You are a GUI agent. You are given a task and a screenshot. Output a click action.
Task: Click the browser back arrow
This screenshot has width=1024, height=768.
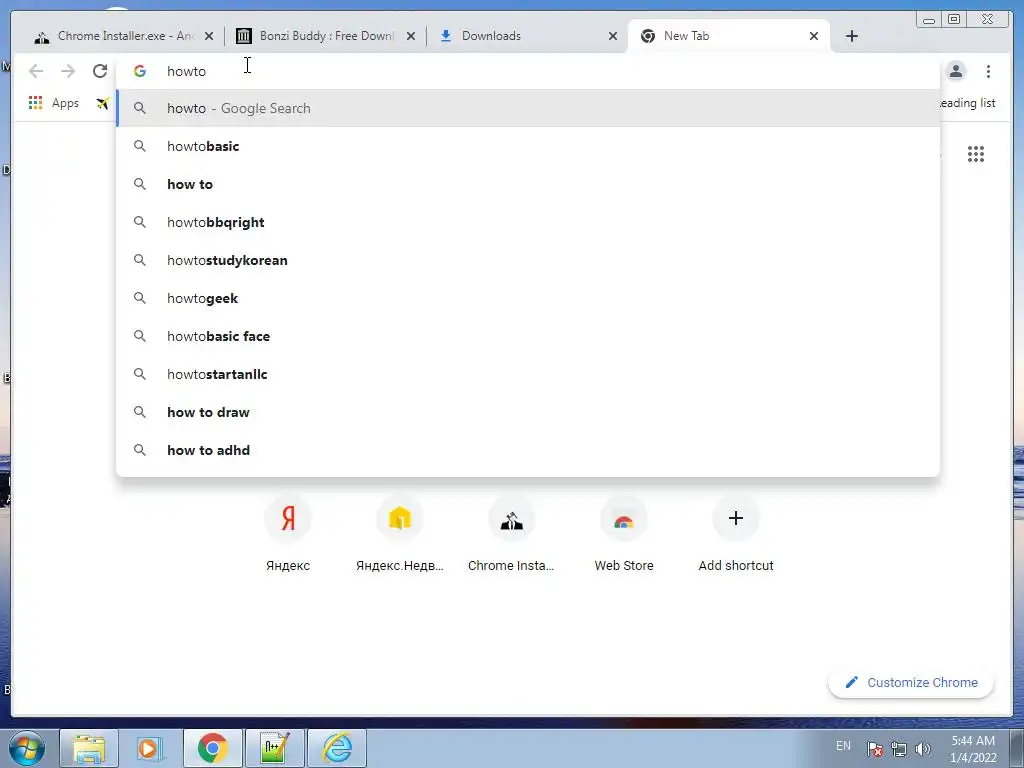36,71
